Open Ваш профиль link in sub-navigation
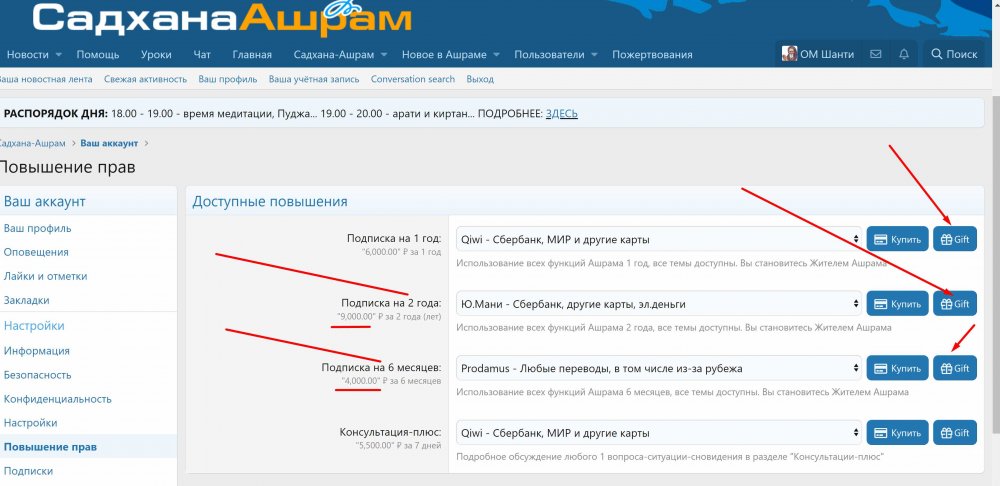The height and width of the screenshot is (486, 1000). pos(228,79)
